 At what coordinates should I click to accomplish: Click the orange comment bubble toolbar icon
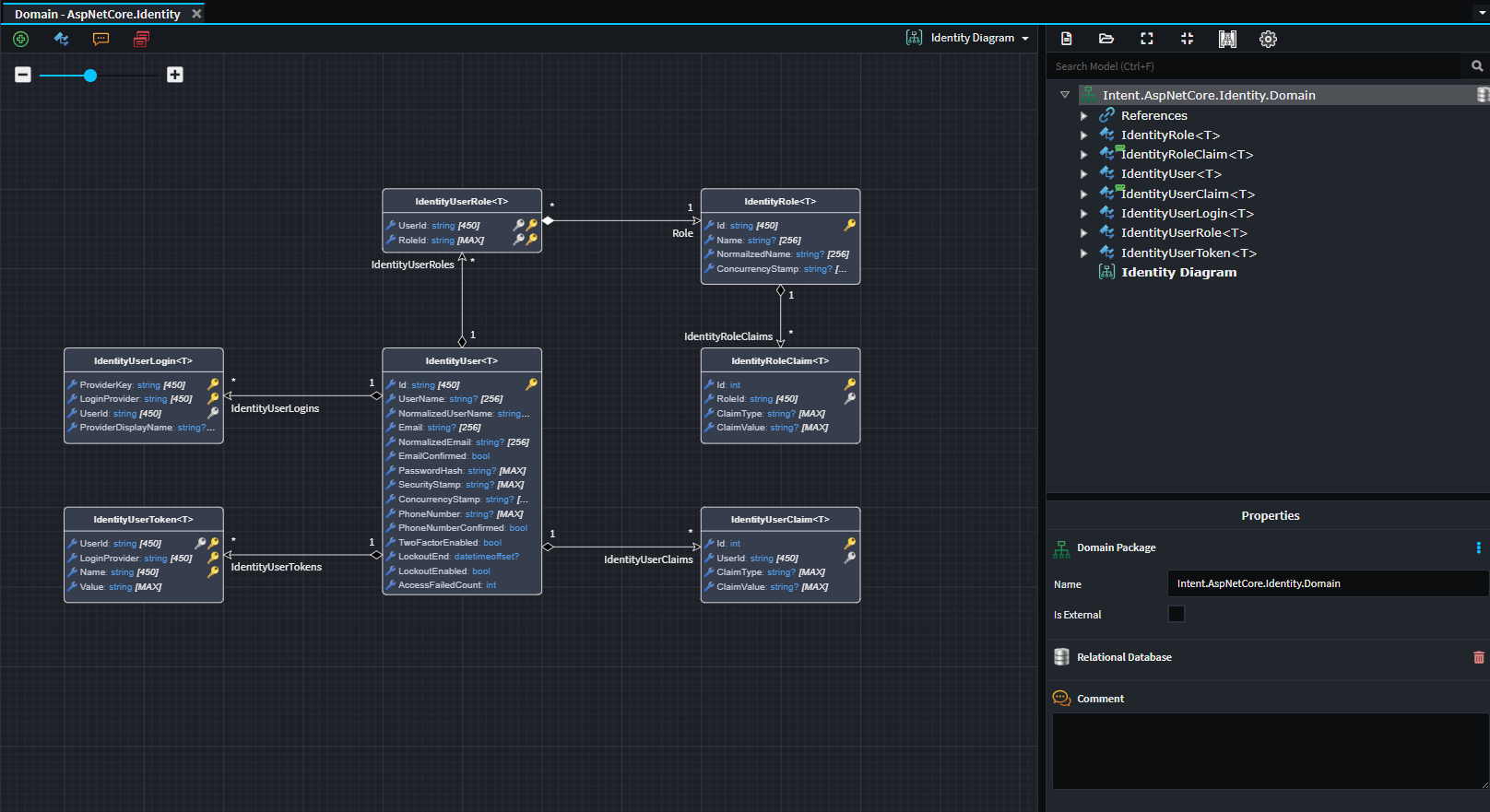[x=101, y=39]
